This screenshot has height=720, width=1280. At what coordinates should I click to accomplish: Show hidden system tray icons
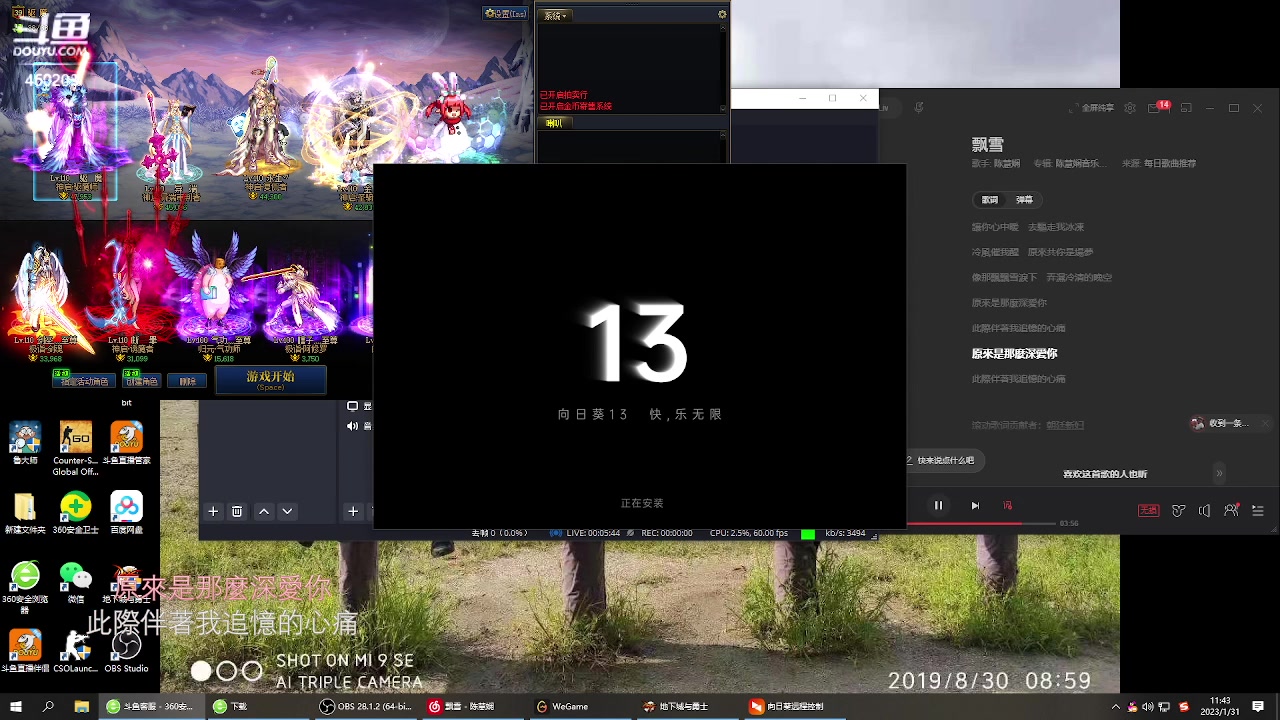1116,706
